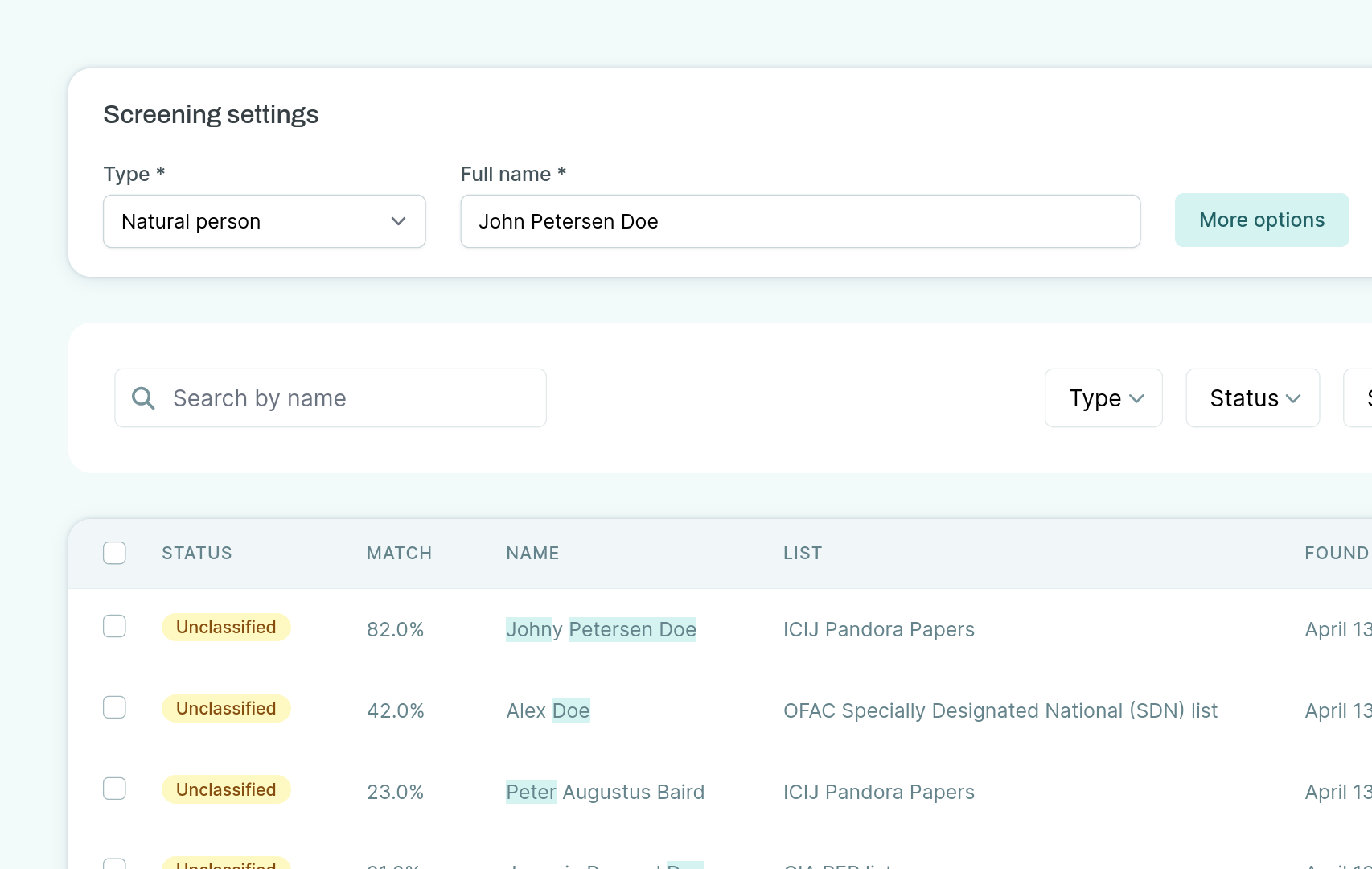
Task: Open the Alex Doe match entry
Action: pos(548,710)
